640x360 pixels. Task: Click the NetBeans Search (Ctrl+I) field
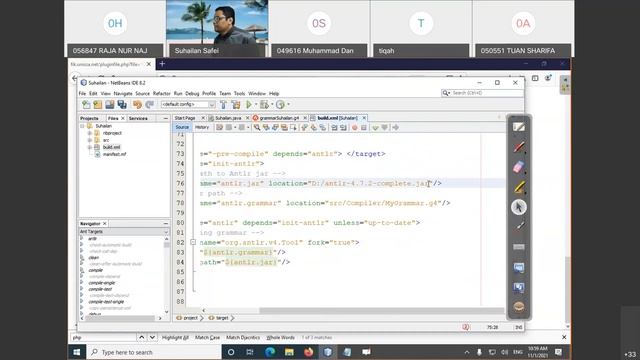[482, 93]
